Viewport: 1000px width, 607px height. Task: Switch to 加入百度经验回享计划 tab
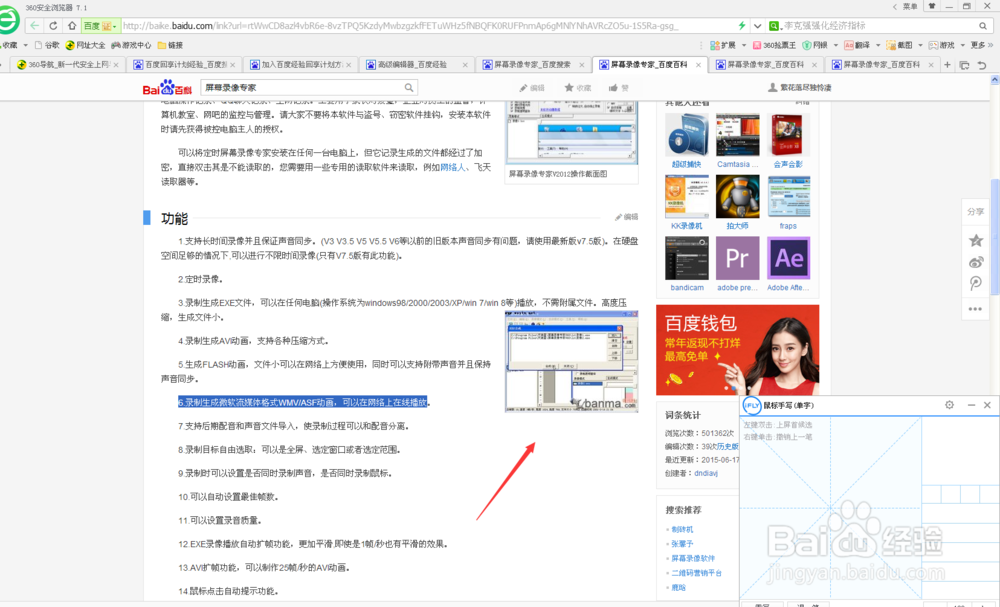click(x=300, y=64)
